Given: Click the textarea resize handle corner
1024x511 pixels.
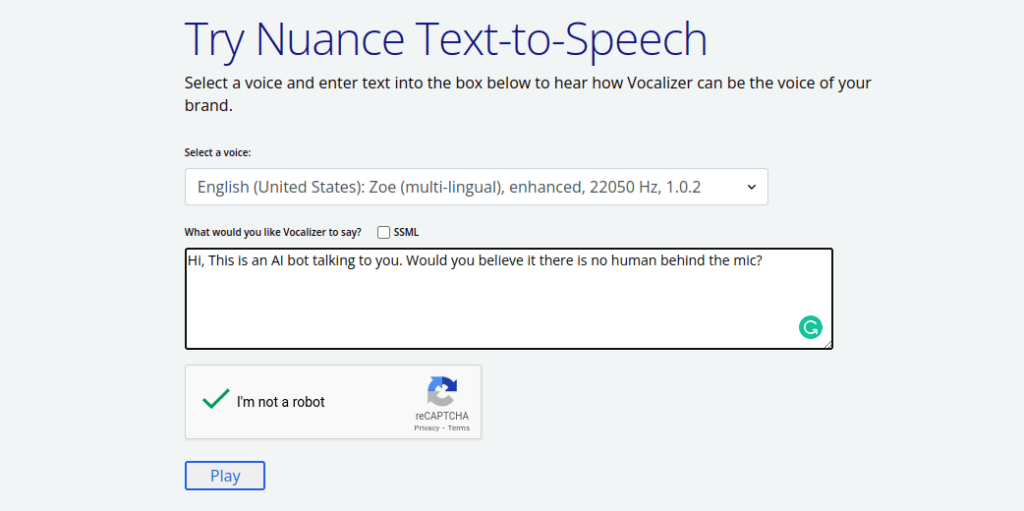Looking at the screenshot, I should [x=828, y=344].
